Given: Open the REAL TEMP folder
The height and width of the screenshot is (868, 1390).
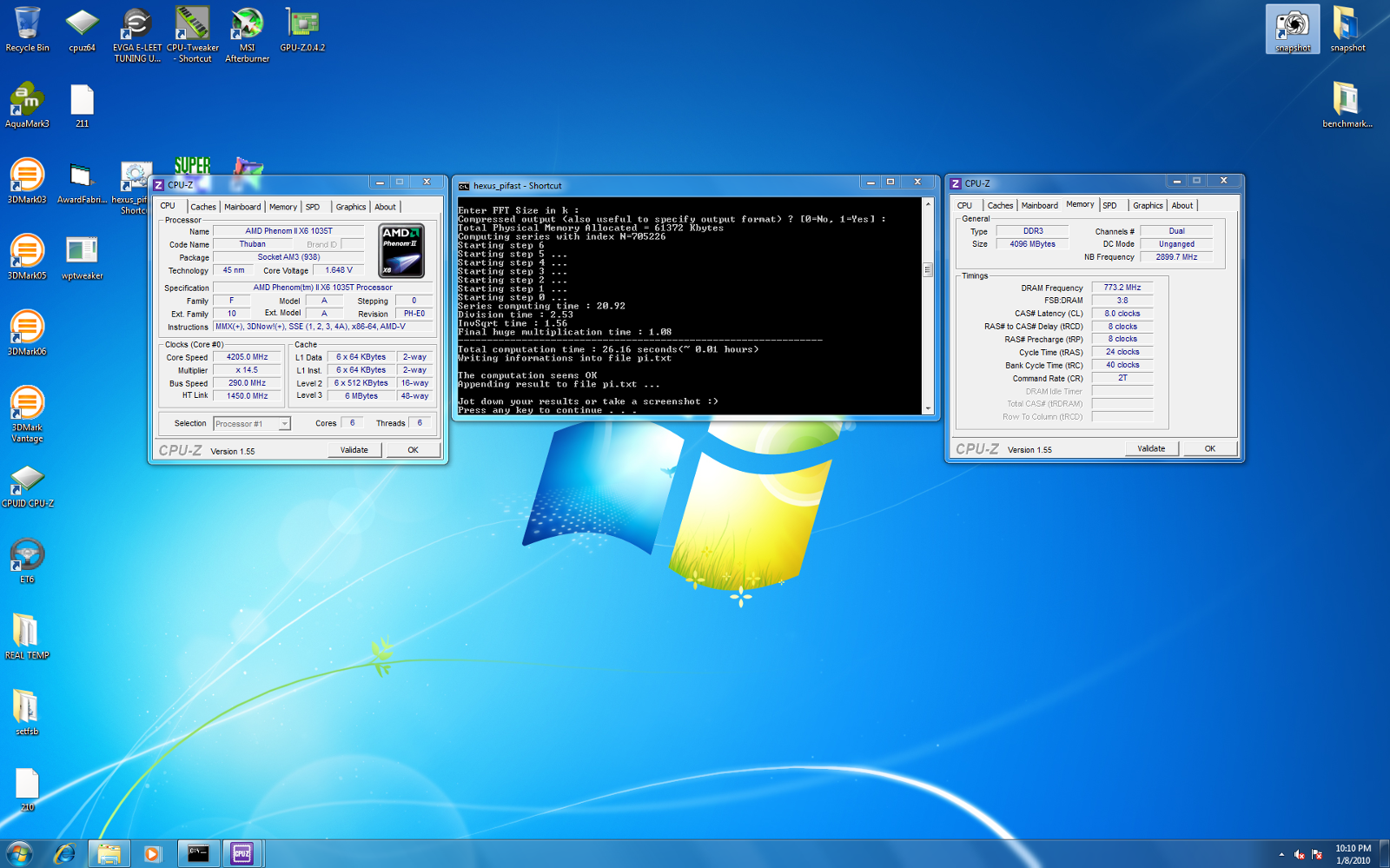Looking at the screenshot, I should (x=27, y=636).
